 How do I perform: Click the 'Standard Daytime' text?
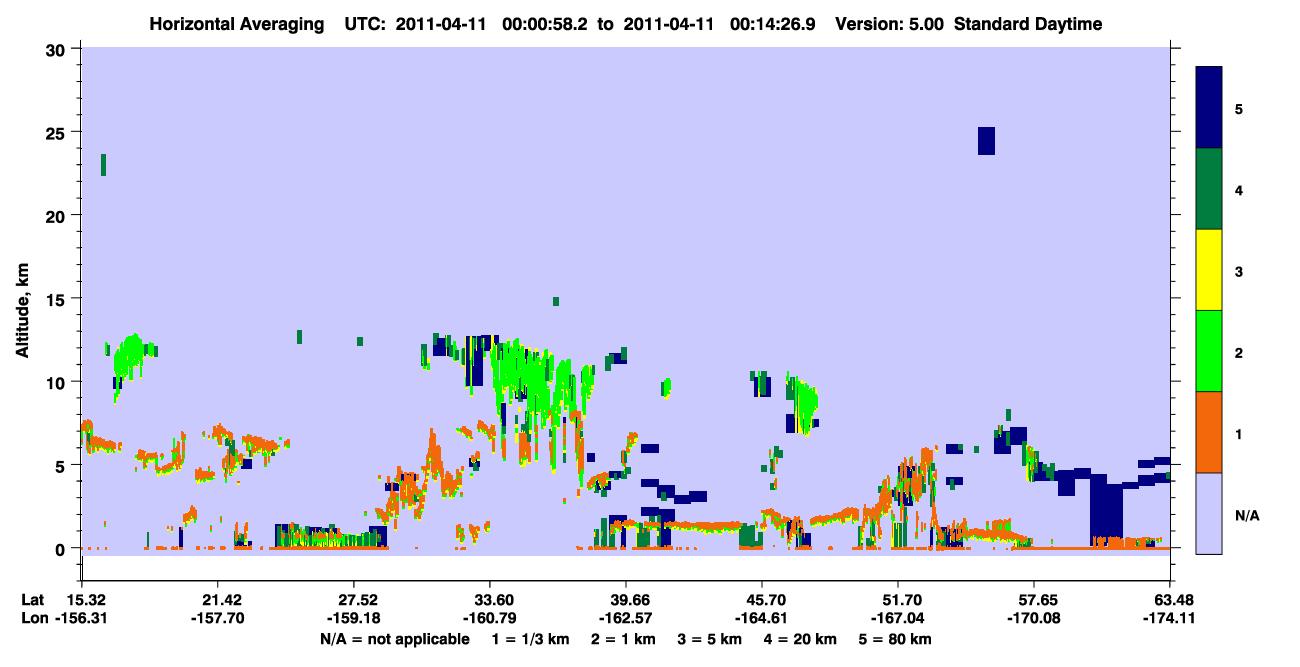coord(1028,24)
